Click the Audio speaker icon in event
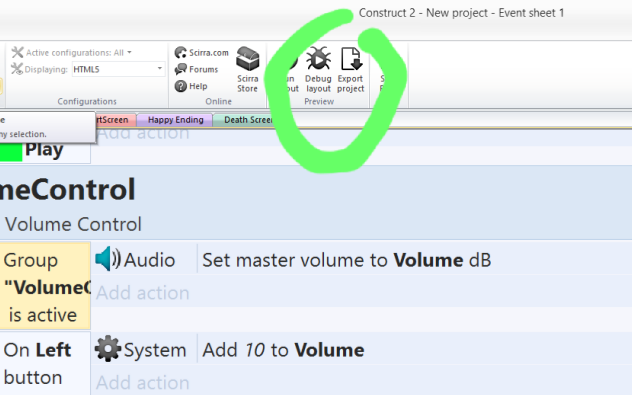The width and height of the screenshot is (632, 395). pyautogui.click(x=108, y=259)
